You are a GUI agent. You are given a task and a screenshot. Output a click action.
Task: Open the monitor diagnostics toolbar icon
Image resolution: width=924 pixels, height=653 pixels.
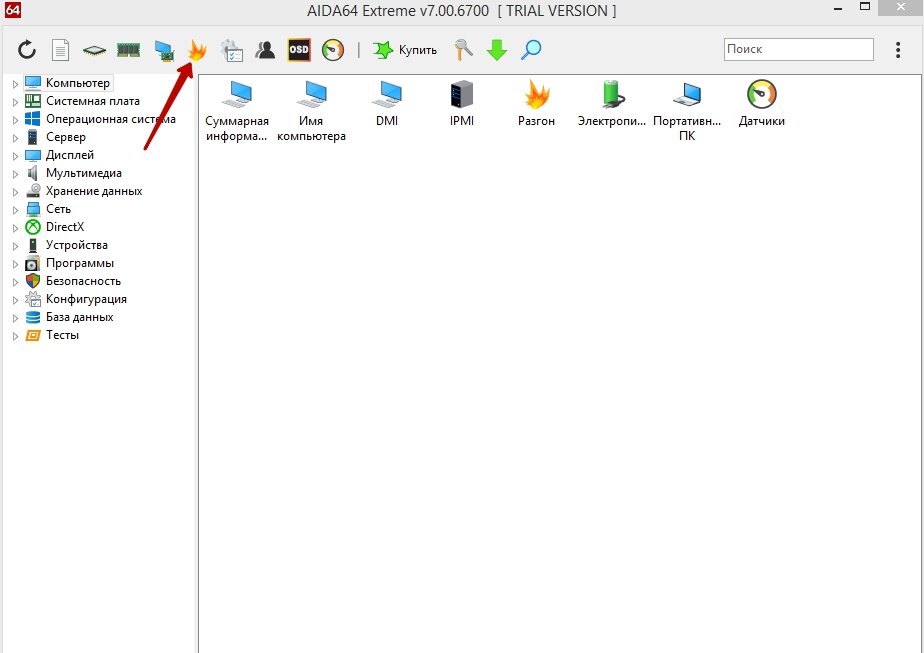(x=164, y=51)
